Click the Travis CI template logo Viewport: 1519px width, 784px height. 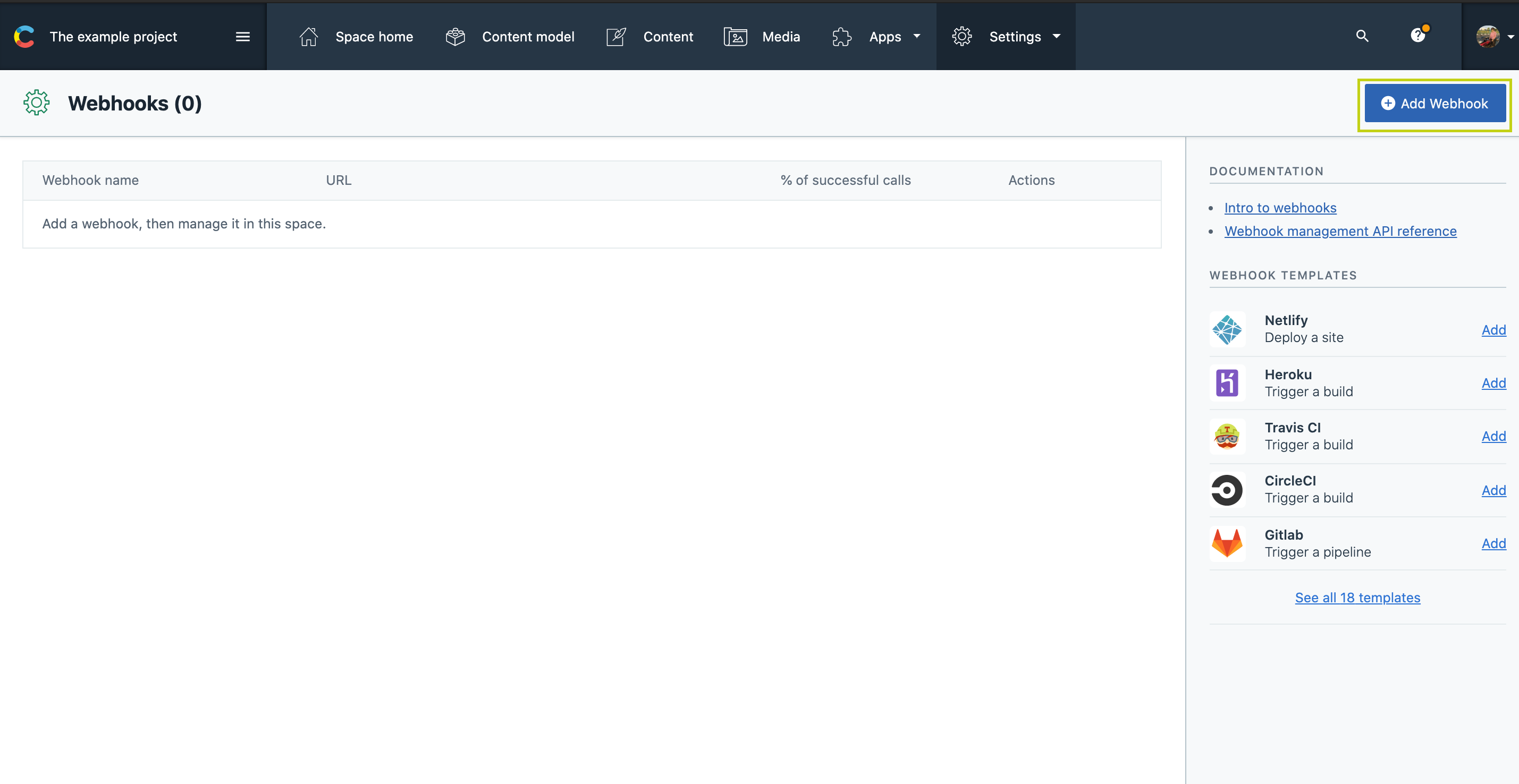pyautogui.click(x=1227, y=436)
